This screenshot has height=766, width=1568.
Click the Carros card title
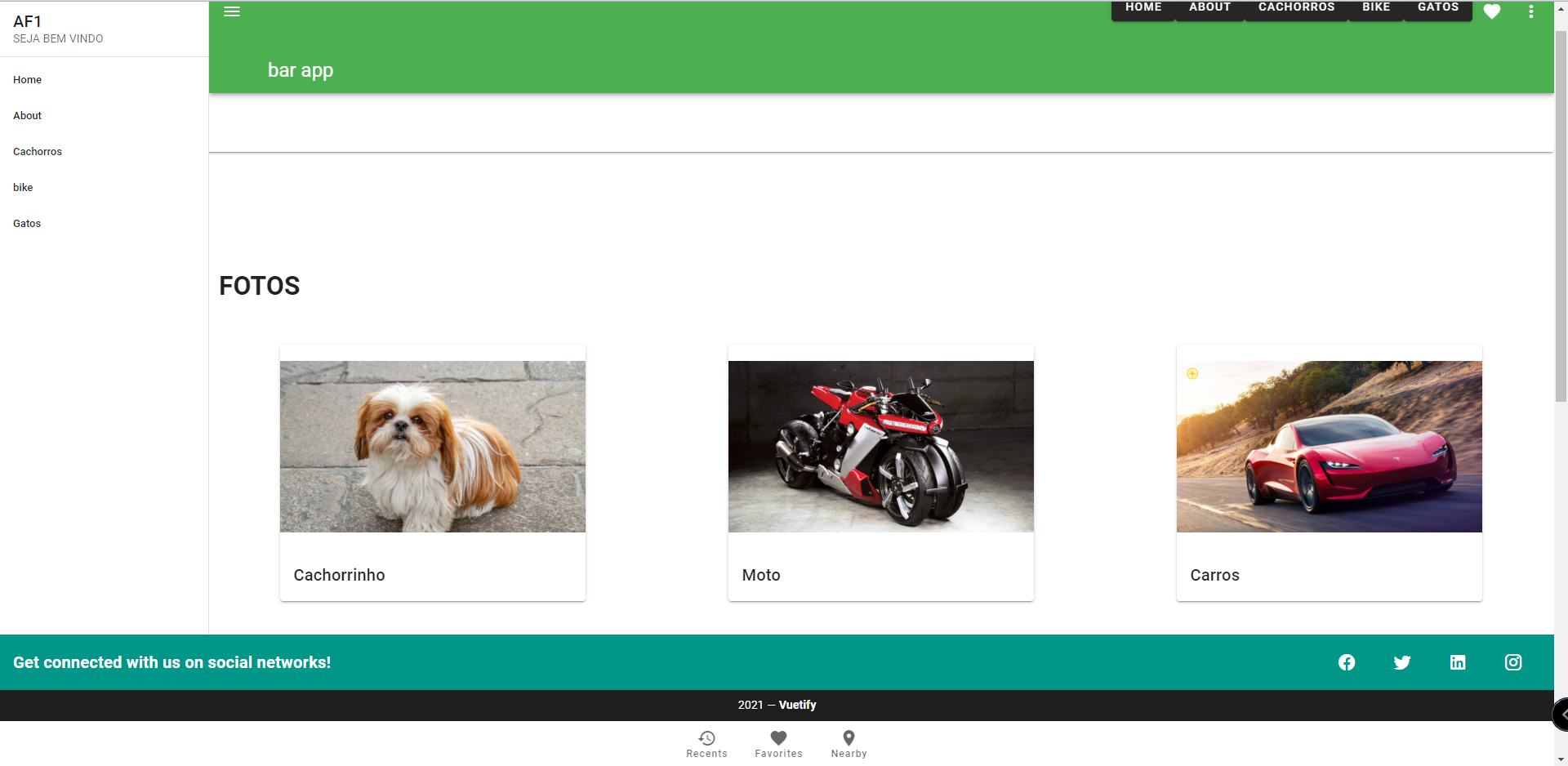click(1214, 575)
